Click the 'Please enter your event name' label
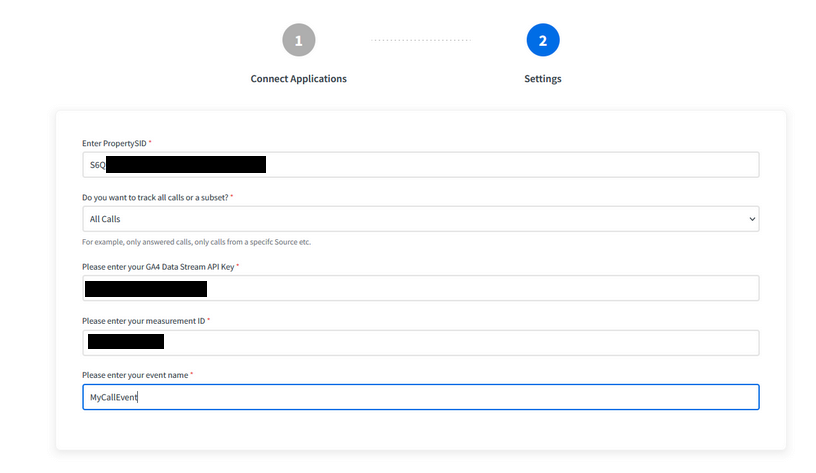This screenshot has width=816, height=473. pyautogui.click(x=135, y=375)
